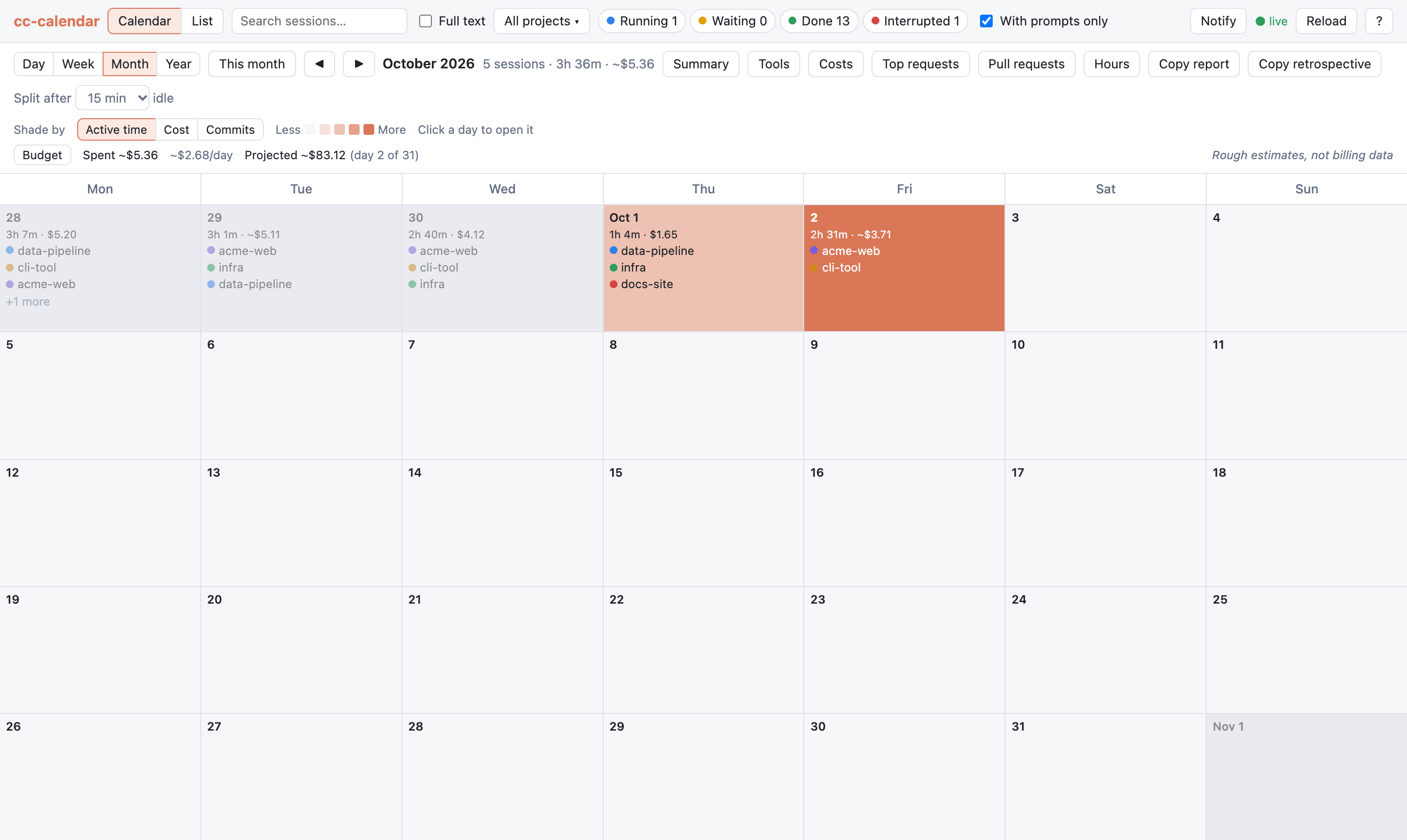Switch to Week view
Screen dimensions: 1407x840
tap(78, 64)
